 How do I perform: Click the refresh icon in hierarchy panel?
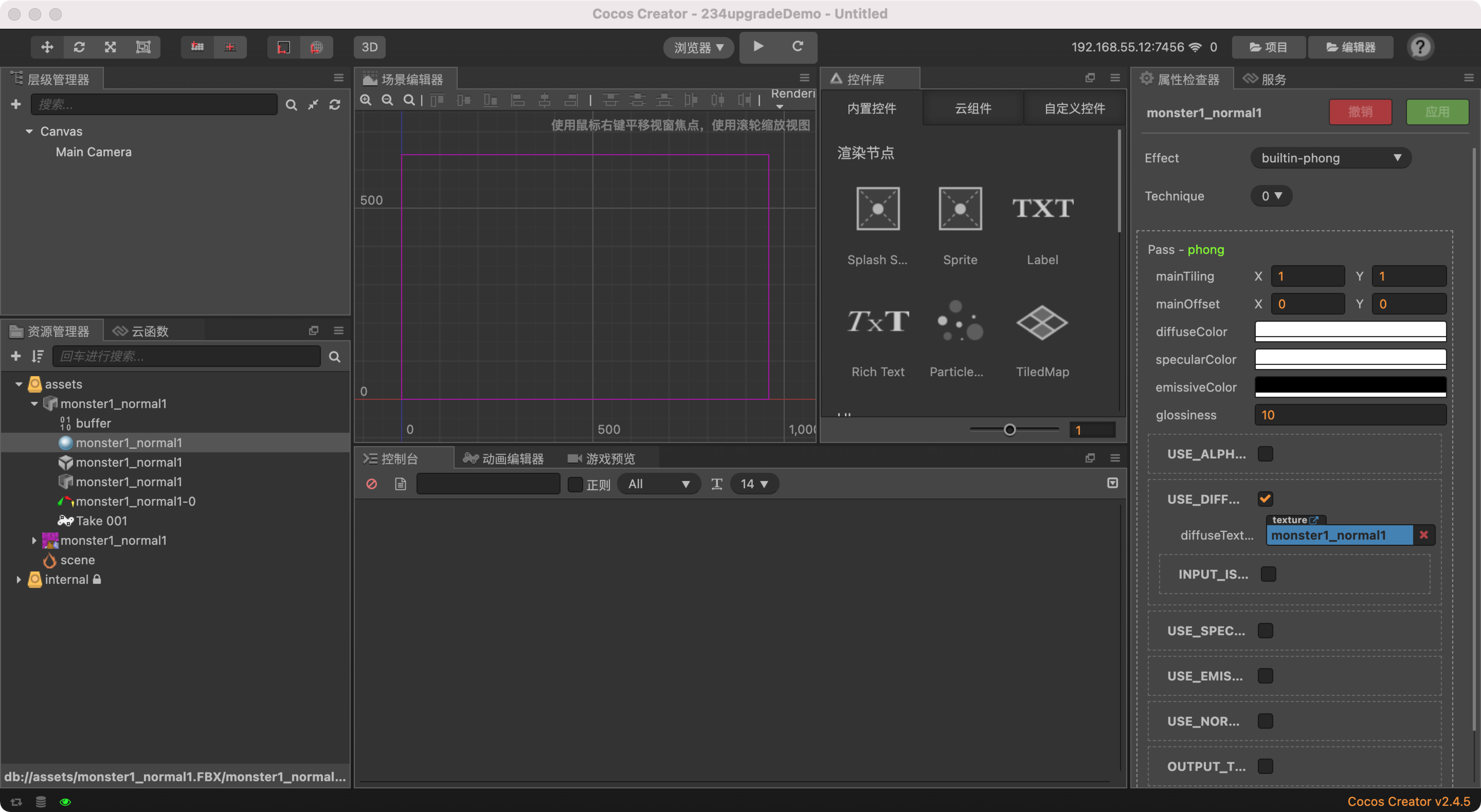[335, 105]
